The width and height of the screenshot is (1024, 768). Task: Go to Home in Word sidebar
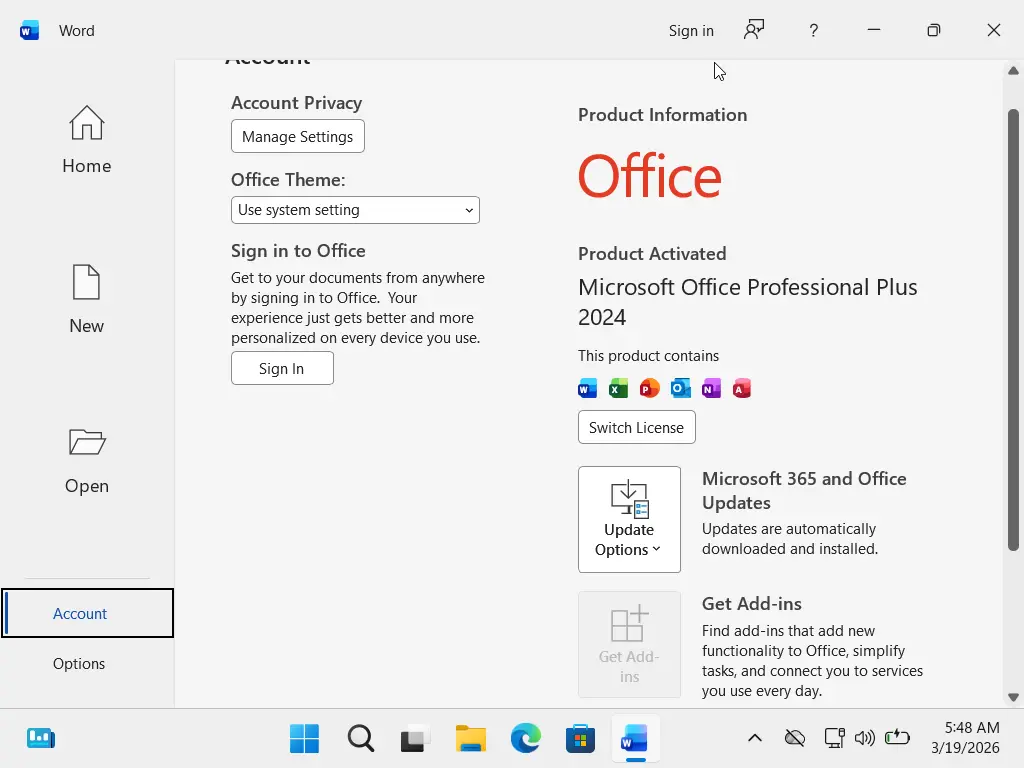(x=87, y=140)
